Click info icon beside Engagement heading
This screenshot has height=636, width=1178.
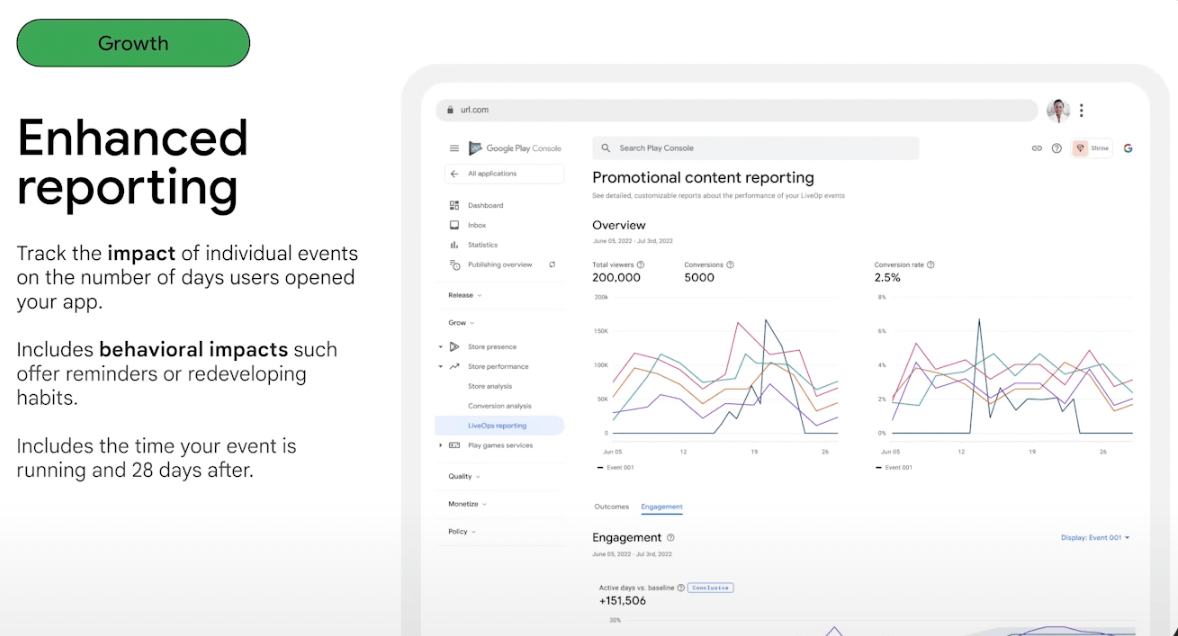pyautogui.click(x=671, y=538)
